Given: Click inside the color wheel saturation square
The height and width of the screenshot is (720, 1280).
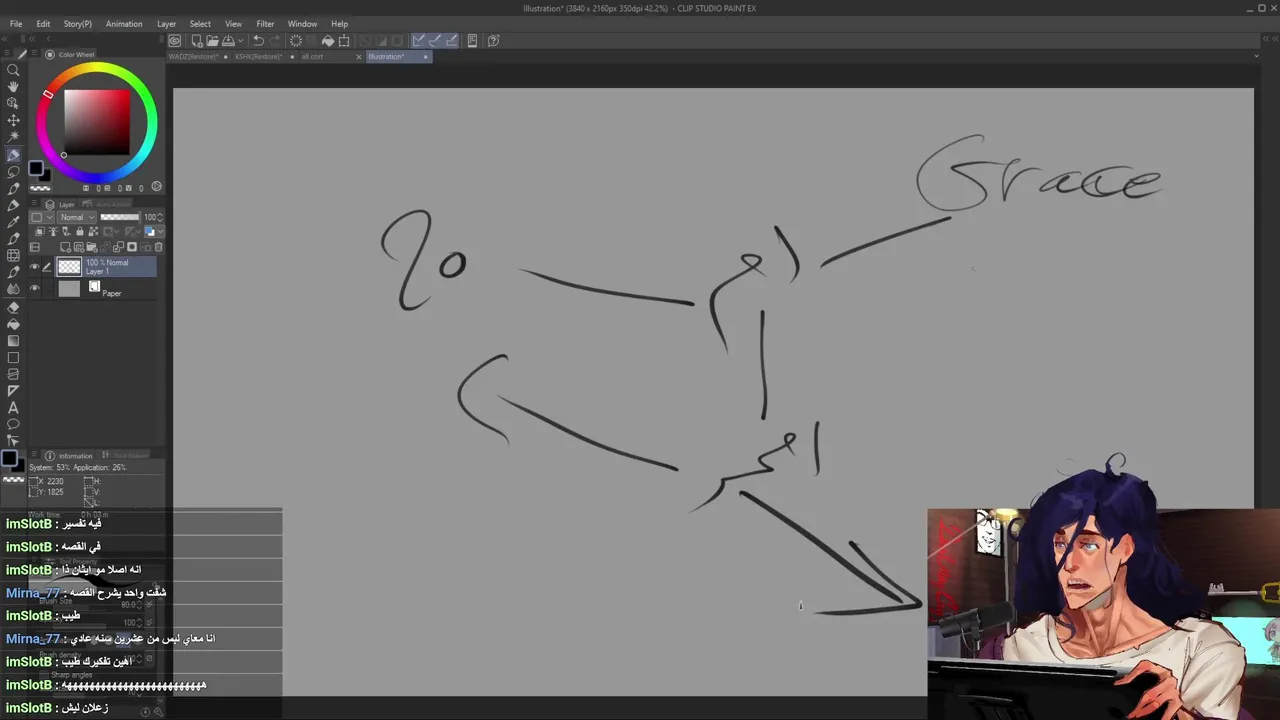Looking at the screenshot, I should click(x=97, y=121).
